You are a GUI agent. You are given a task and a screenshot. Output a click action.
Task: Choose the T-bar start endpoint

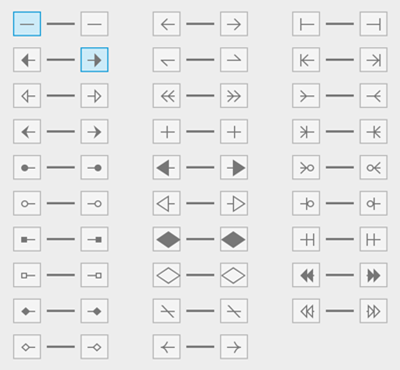(306, 24)
